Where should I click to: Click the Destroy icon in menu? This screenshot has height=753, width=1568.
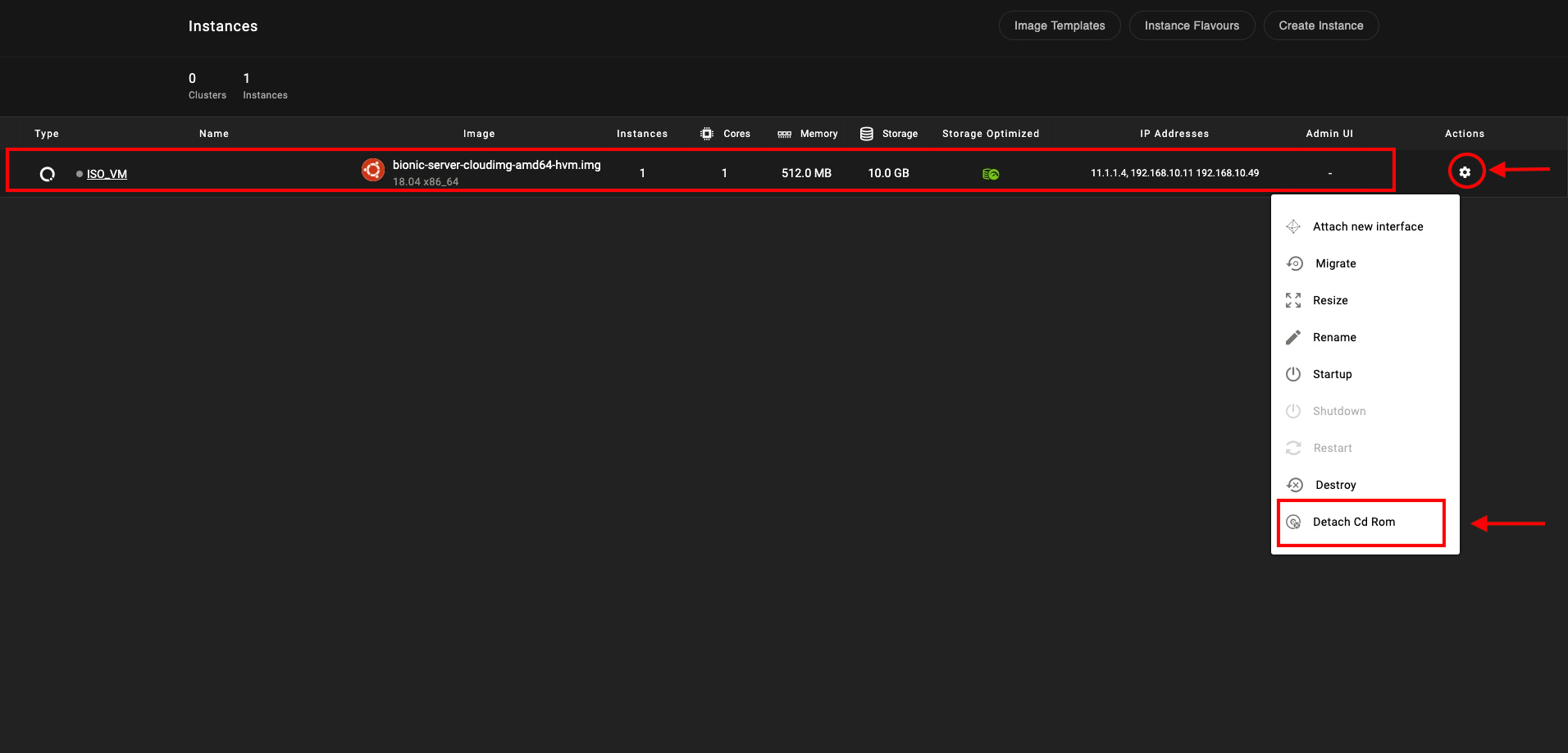tap(1295, 485)
